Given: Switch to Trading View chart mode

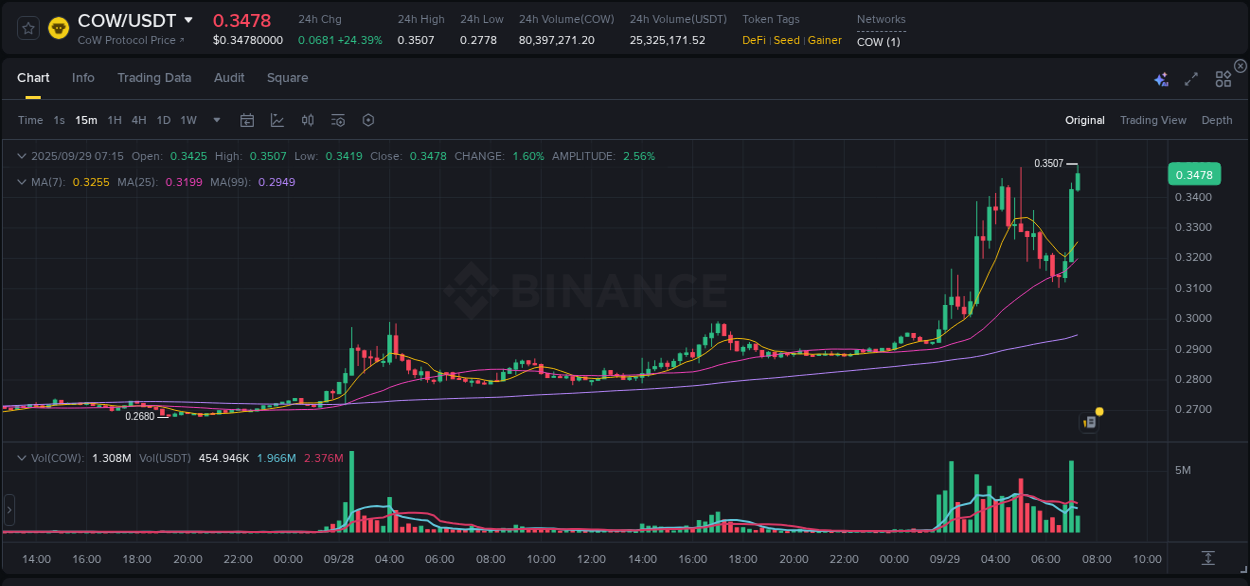Looking at the screenshot, I should (x=1153, y=120).
